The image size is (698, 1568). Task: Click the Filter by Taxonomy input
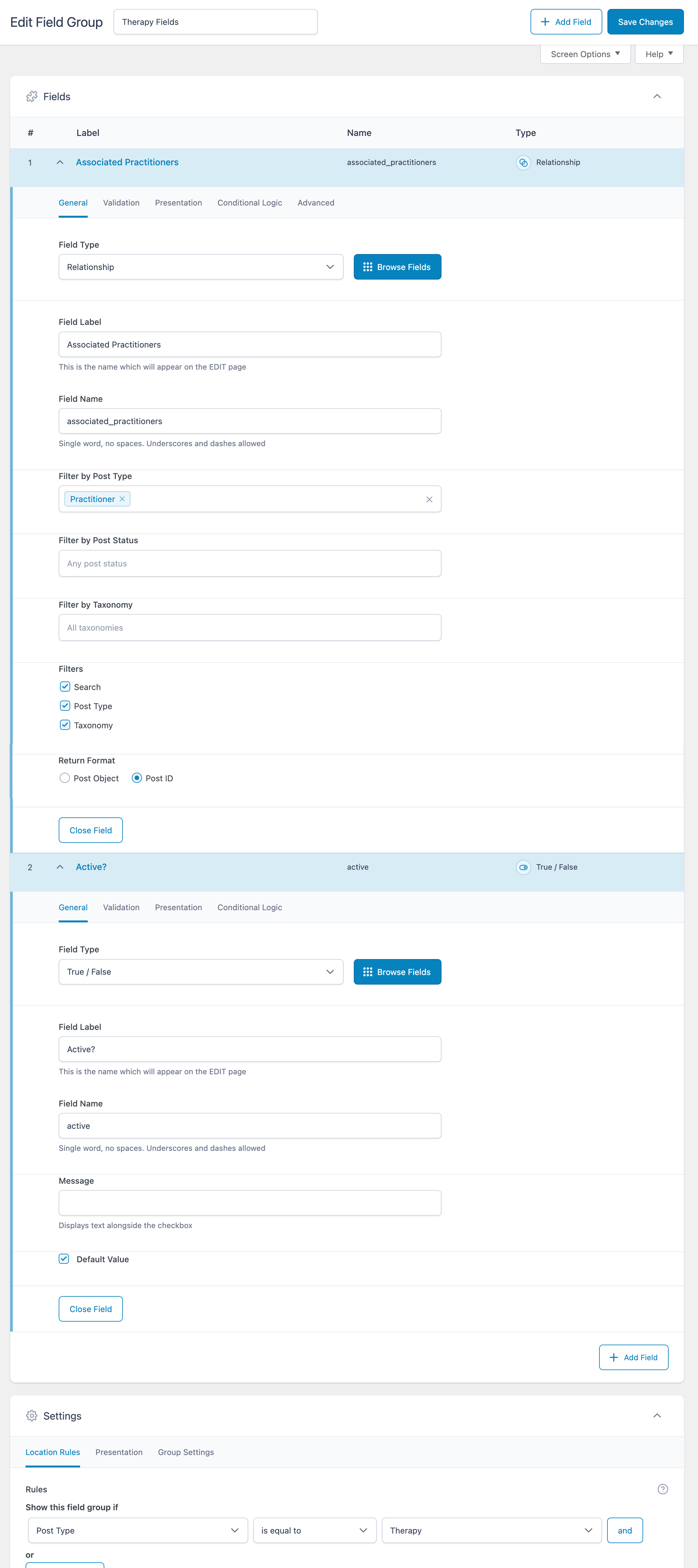(x=249, y=627)
